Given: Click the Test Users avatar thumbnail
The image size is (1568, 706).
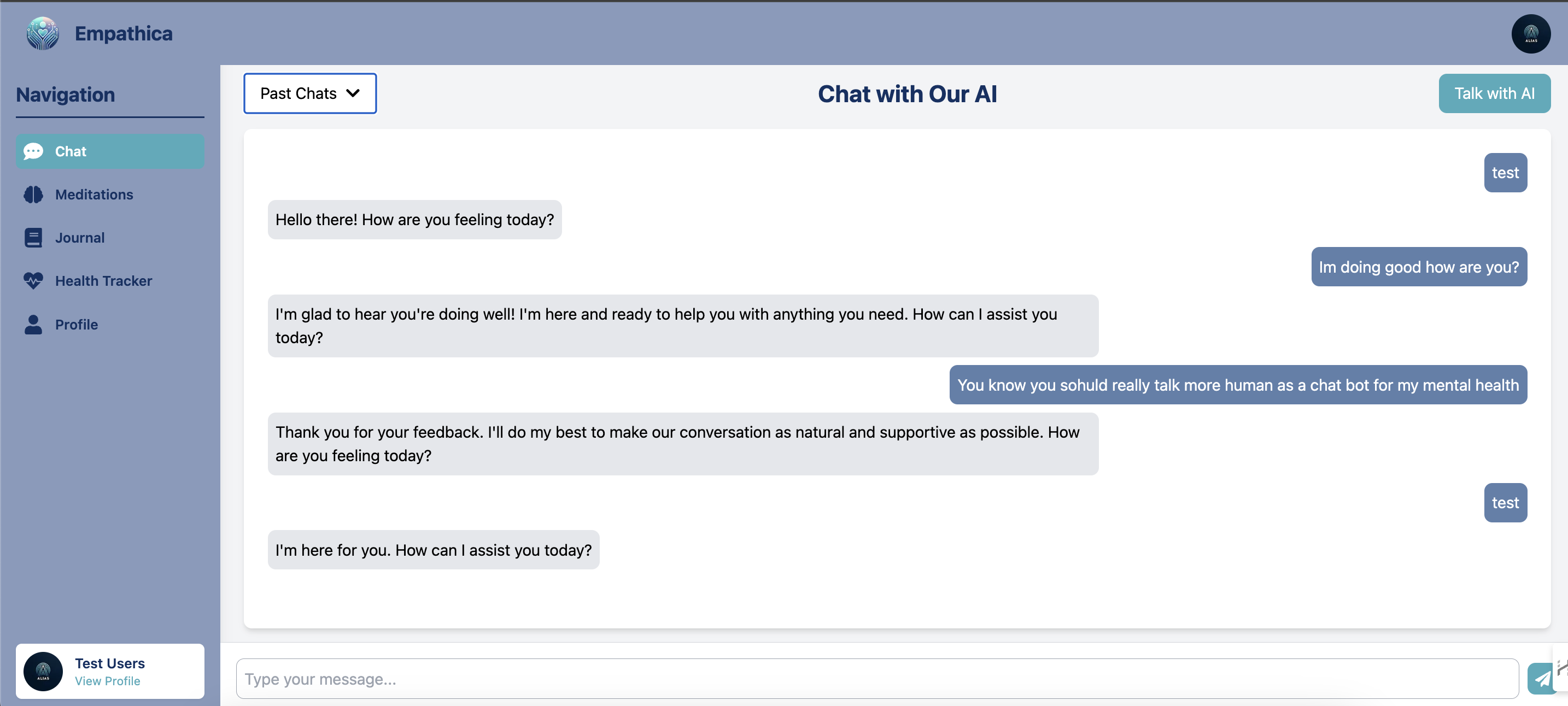Looking at the screenshot, I should click(x=43, y=672).
